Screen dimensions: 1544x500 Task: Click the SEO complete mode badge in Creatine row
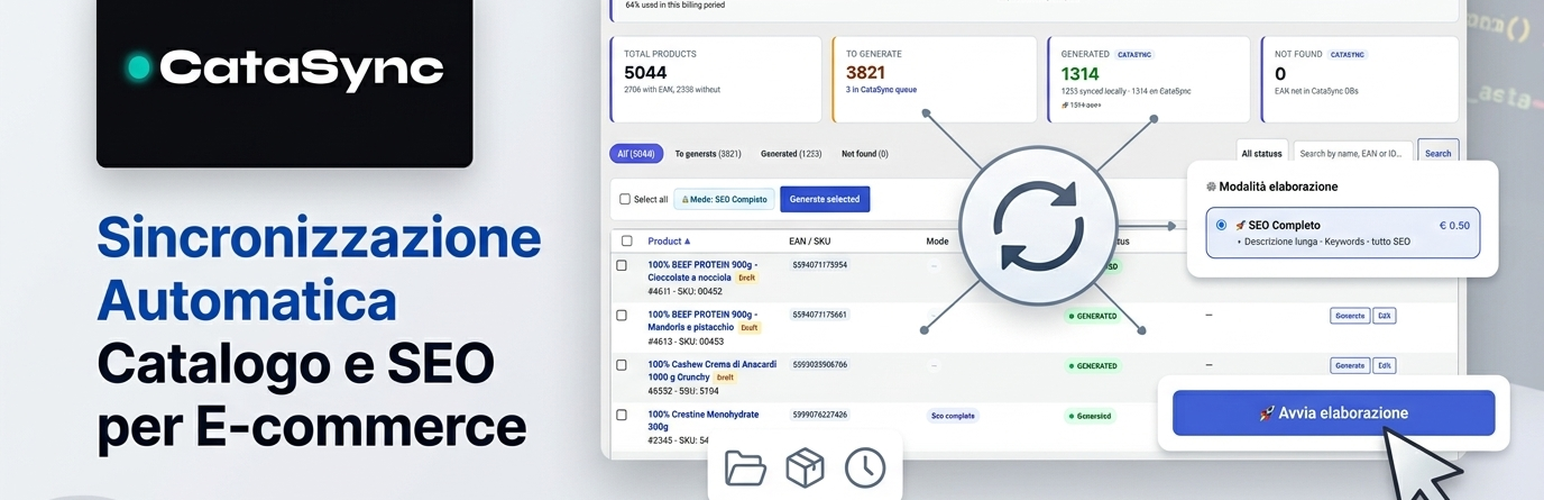[953, 415]
